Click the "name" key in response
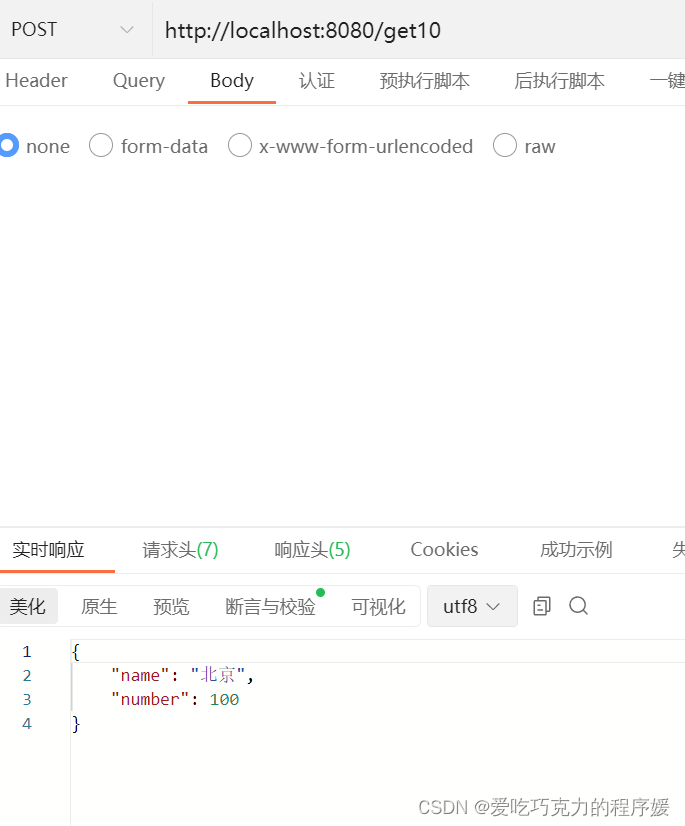This screenshot has width=685, height=826. coord(140,675)
